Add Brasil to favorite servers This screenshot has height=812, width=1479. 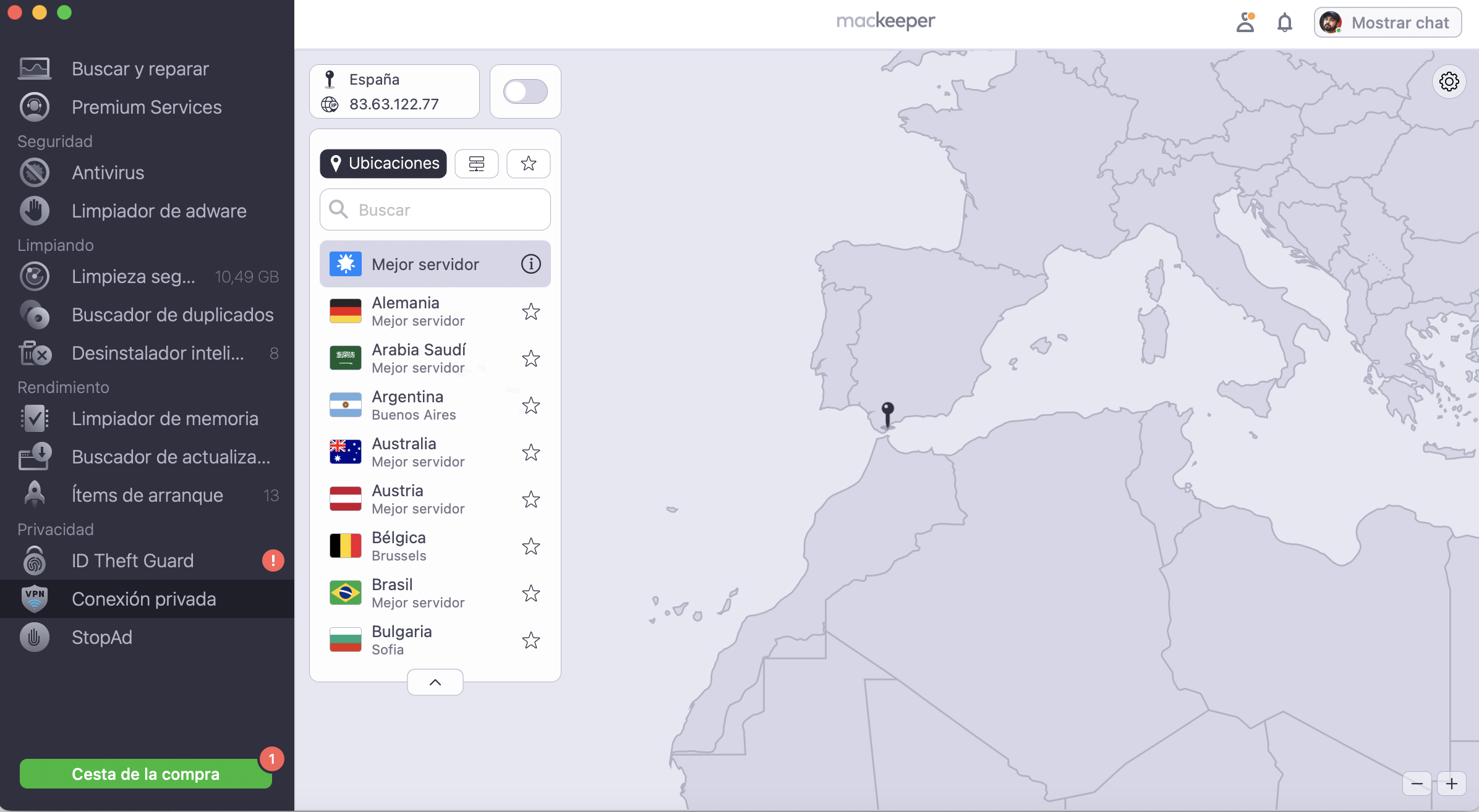(531, 593)
